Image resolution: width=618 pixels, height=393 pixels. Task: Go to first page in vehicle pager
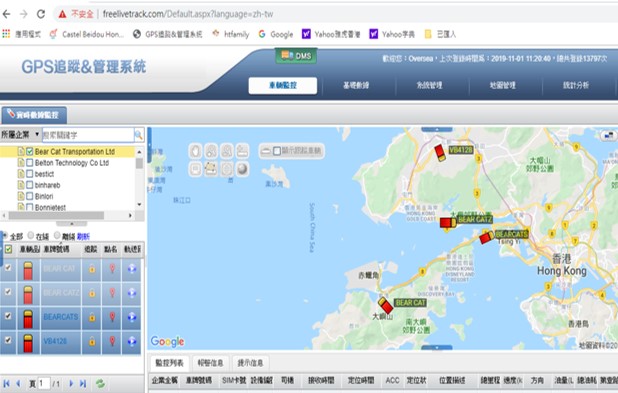point(6,384)
